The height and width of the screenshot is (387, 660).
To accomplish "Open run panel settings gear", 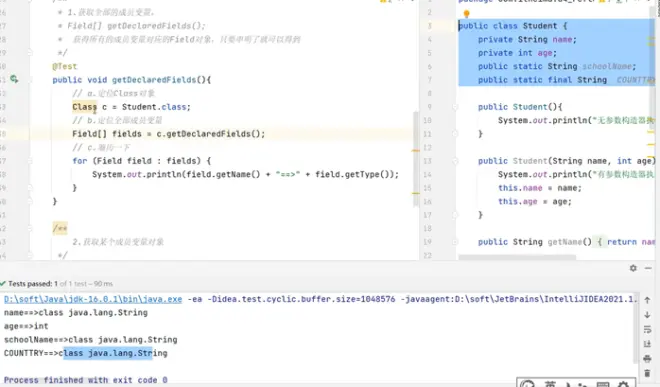I will (633, 268).
